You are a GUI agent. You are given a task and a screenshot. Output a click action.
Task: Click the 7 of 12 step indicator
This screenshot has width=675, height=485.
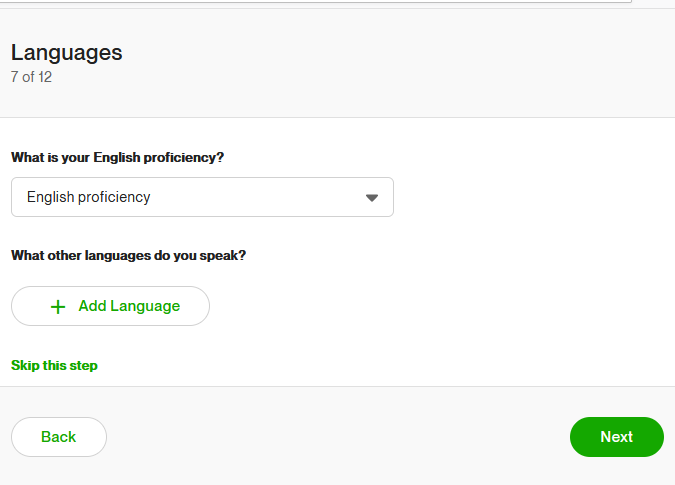[31, 77]
